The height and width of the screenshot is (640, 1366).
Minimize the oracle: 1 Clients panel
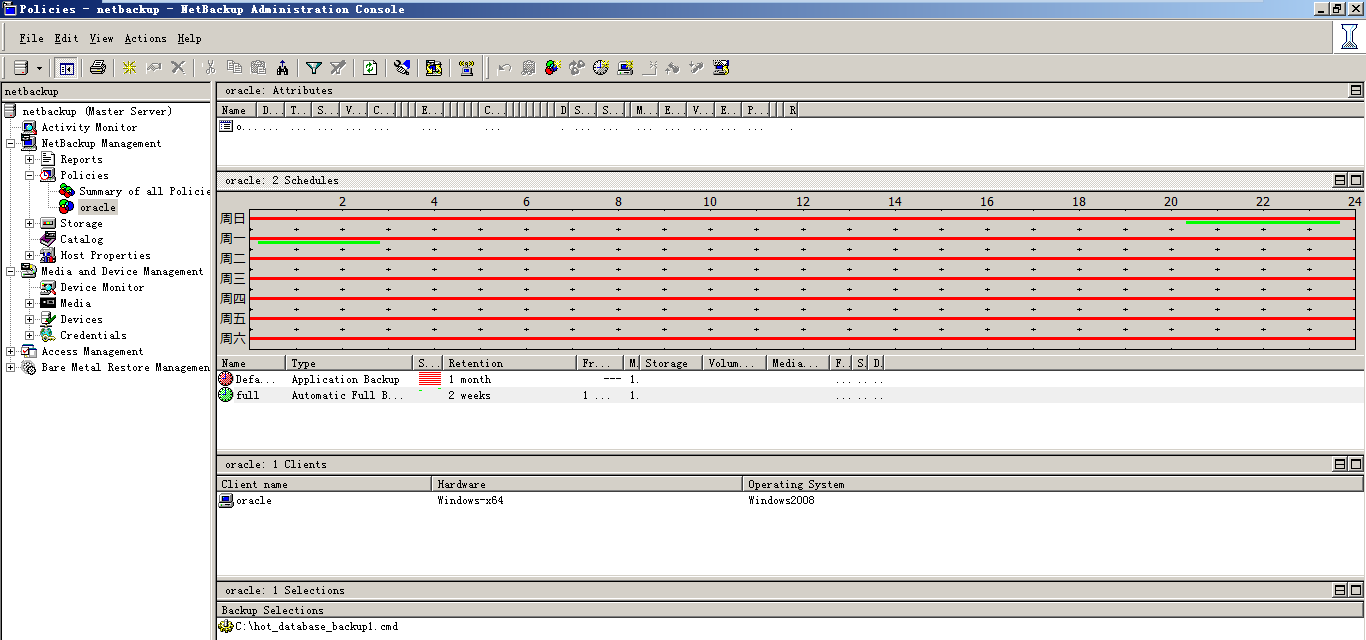tap(1340, 464)
